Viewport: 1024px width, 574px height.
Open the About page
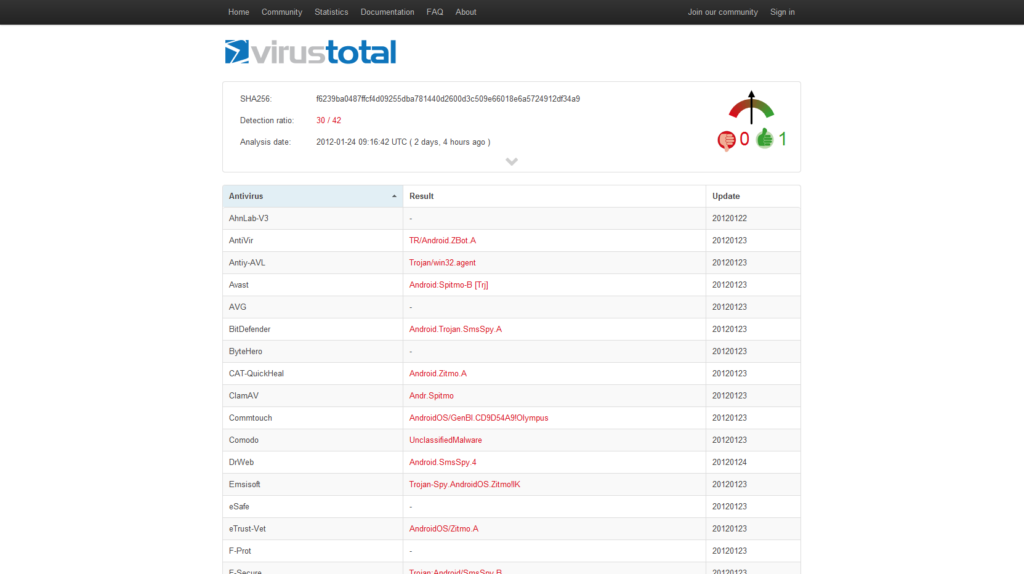pos(466,12)
